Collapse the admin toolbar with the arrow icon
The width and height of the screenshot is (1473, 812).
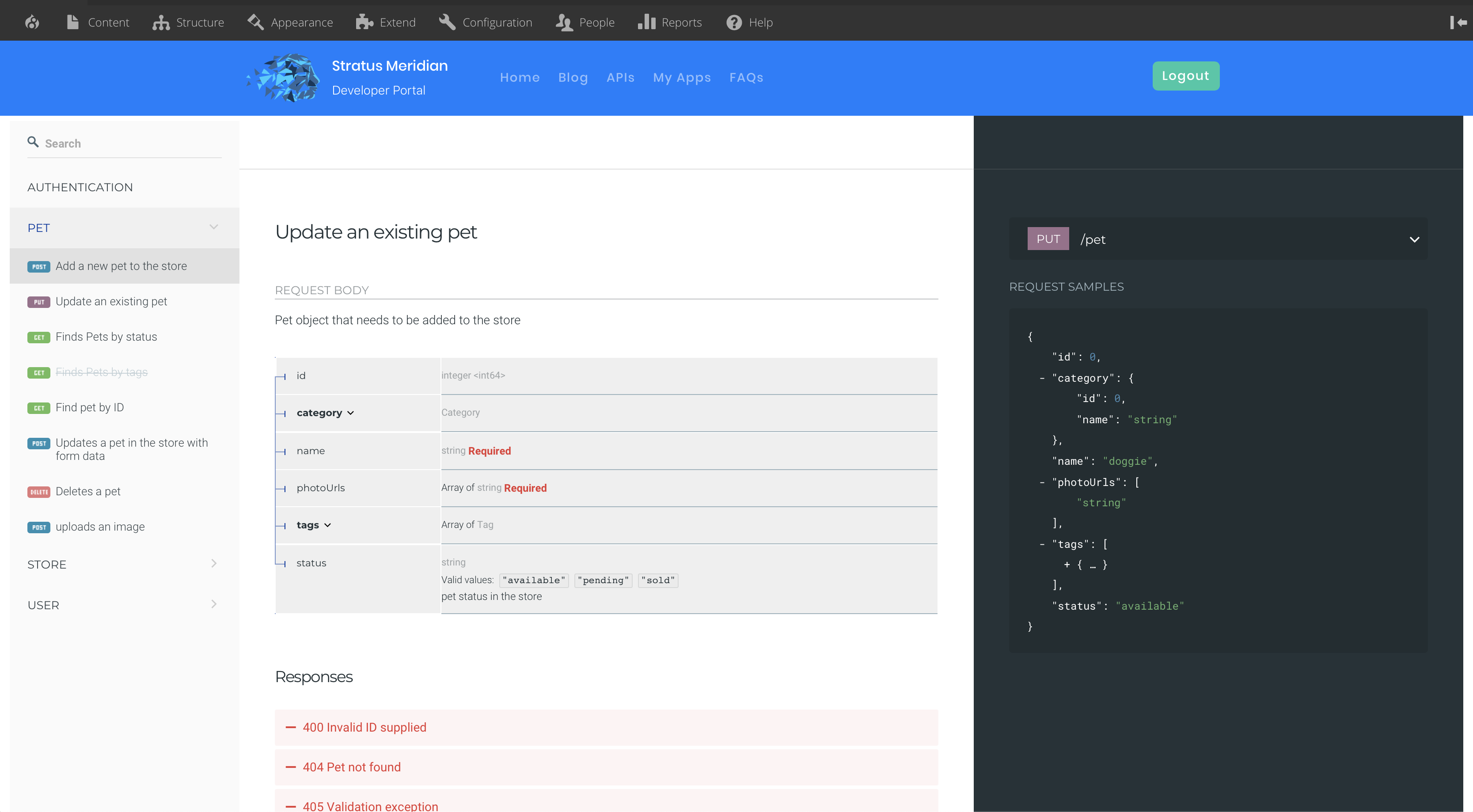(x=1457, y=22)
